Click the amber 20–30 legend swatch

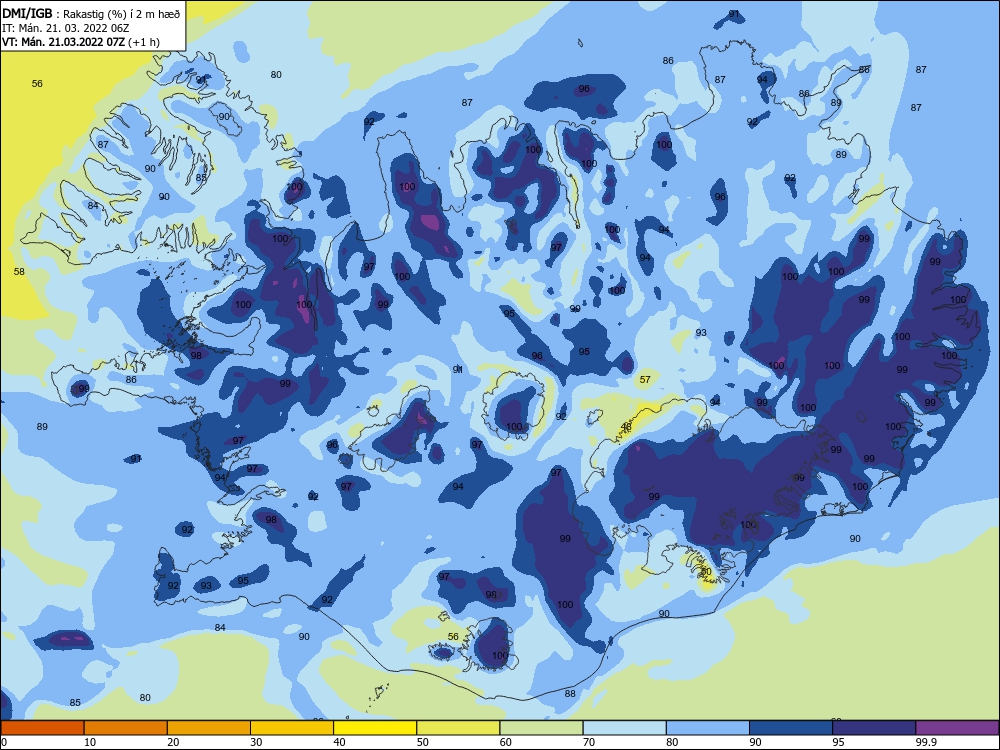[x=209, y=728]
